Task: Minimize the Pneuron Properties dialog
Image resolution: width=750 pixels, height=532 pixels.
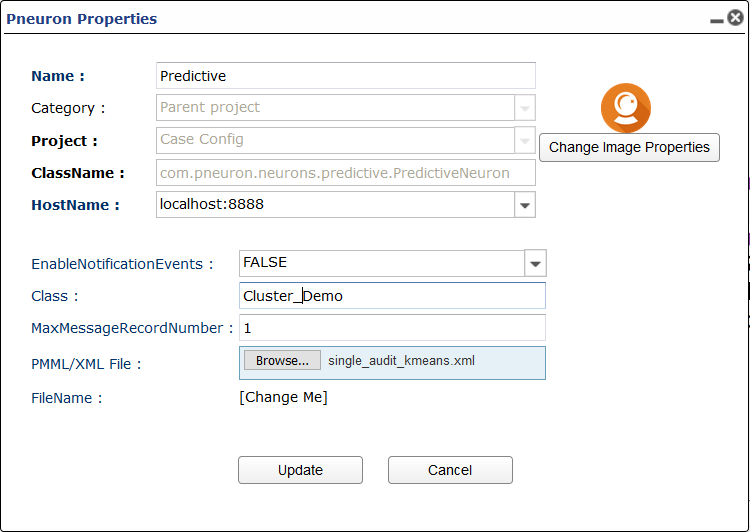Action: [717, 21]
